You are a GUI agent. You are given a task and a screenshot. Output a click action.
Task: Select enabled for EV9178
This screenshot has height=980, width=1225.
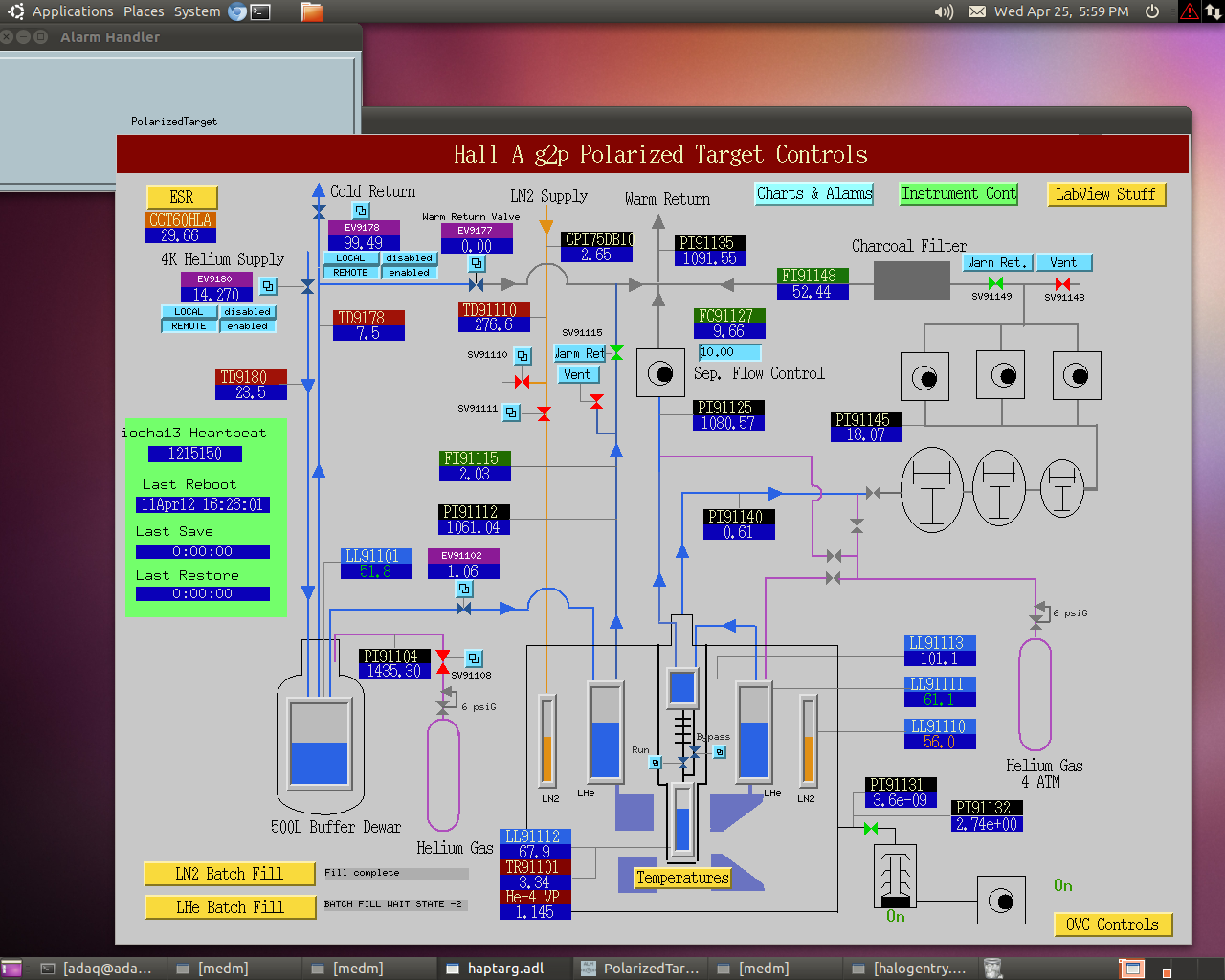click(x=410, y=273)
